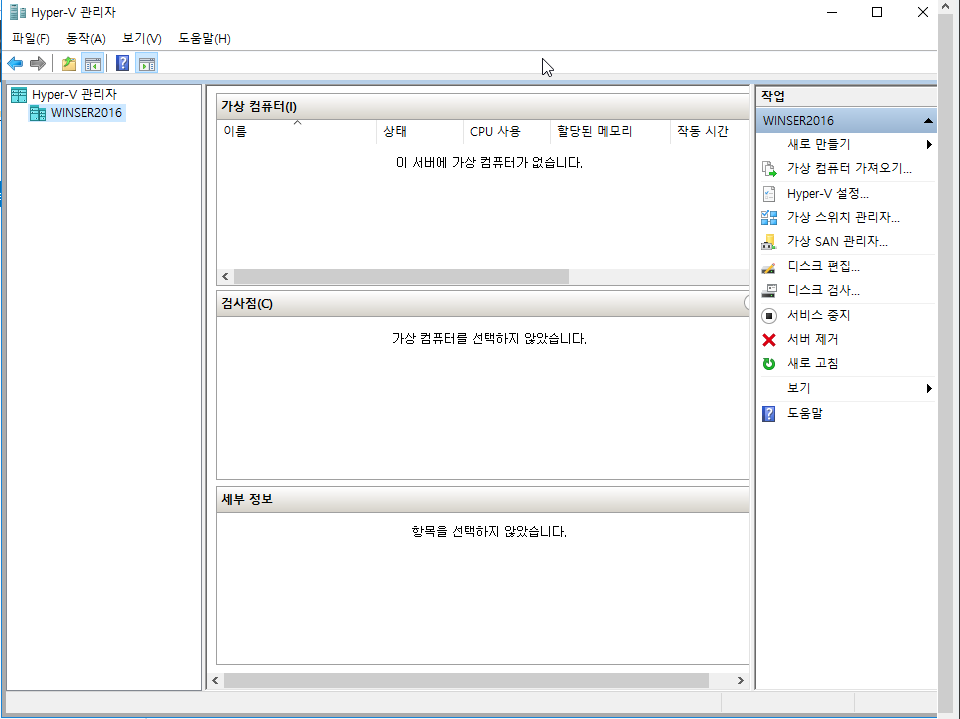
Task: Open 가상 컴퓨터 가져오기... action
Action: click(849, 168)
